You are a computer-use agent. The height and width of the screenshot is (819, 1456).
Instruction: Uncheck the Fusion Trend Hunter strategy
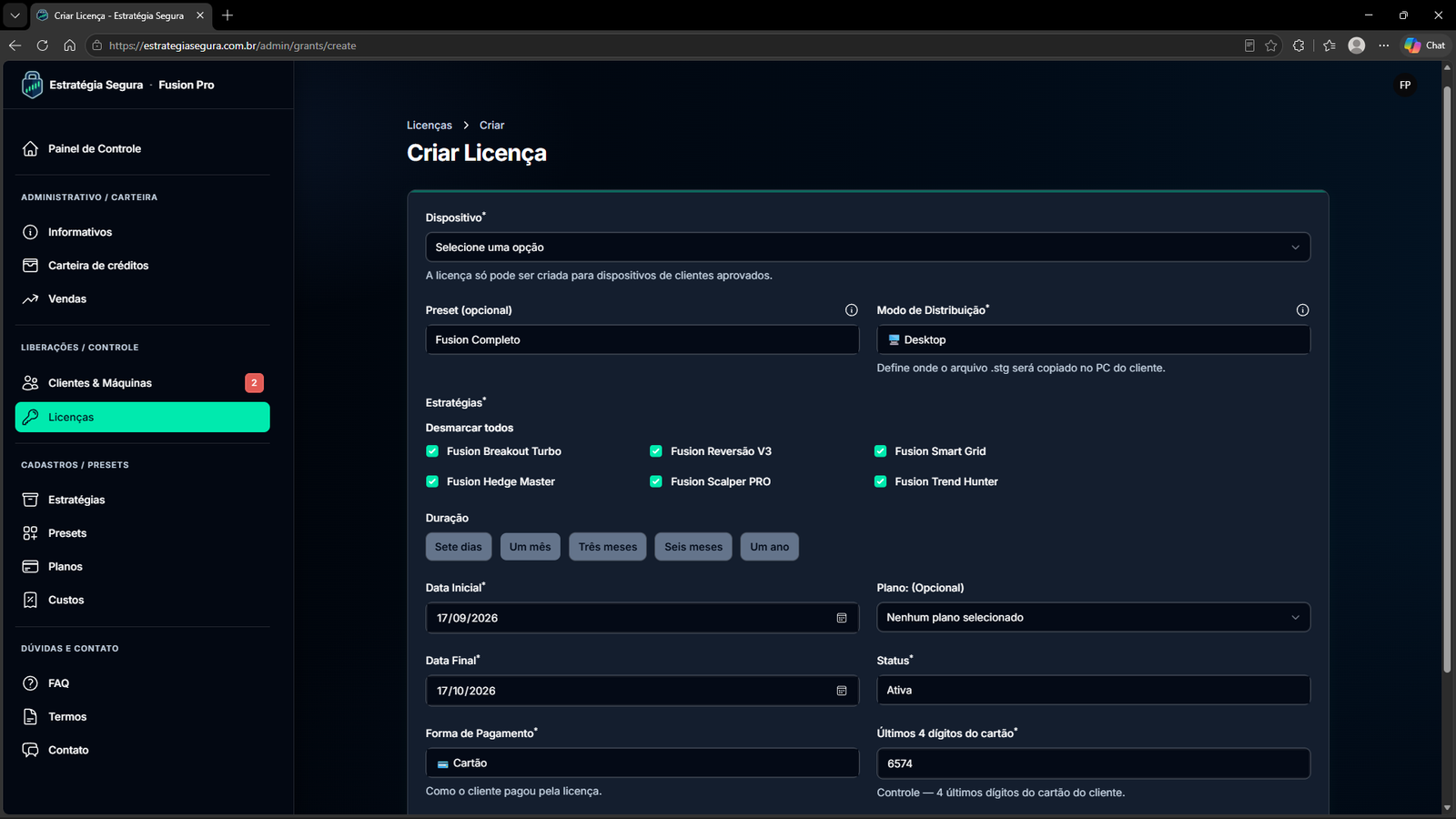pyautogui.click(x=880, y=481)
